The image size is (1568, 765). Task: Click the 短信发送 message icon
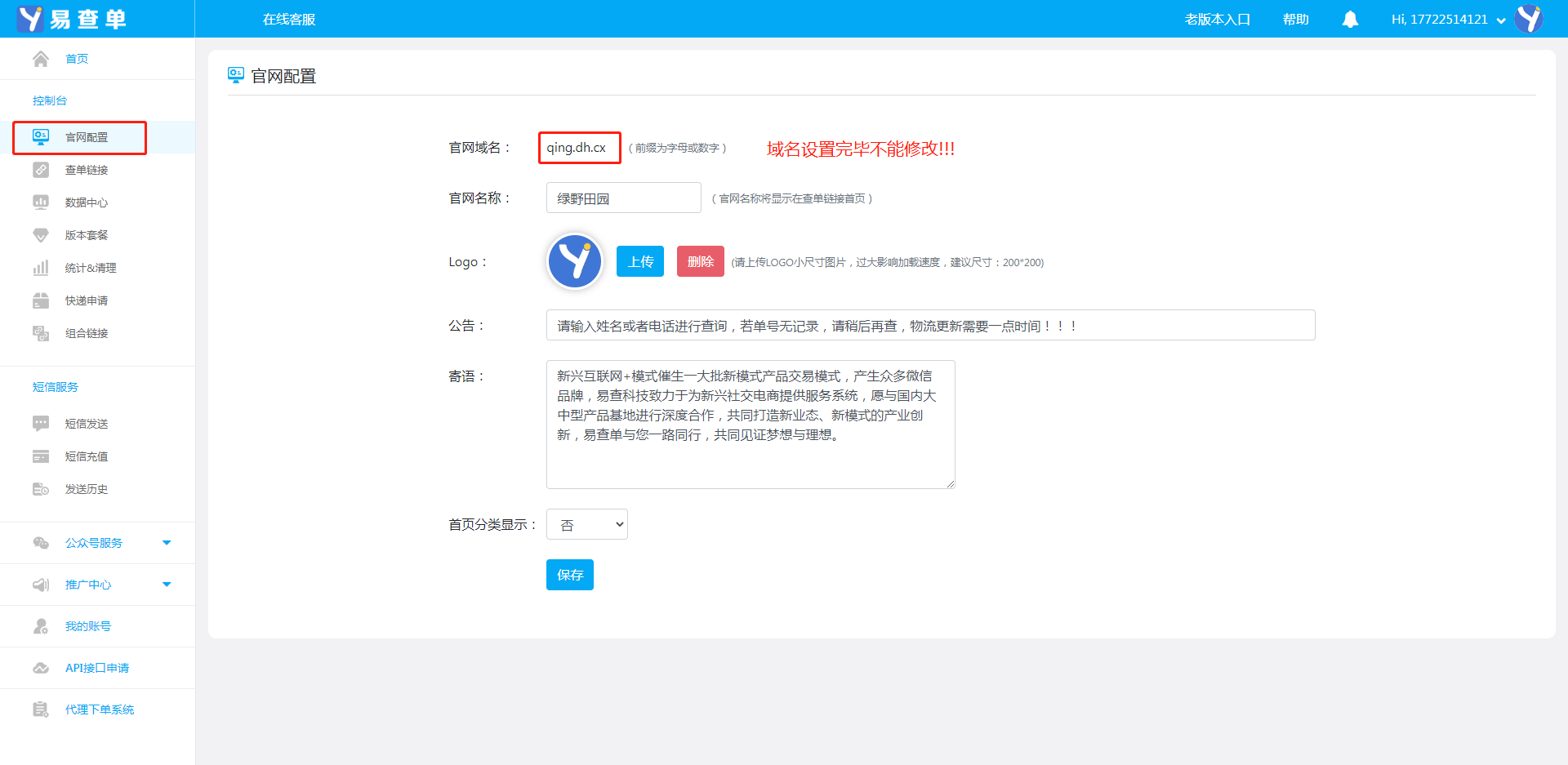tap(41, 424)
